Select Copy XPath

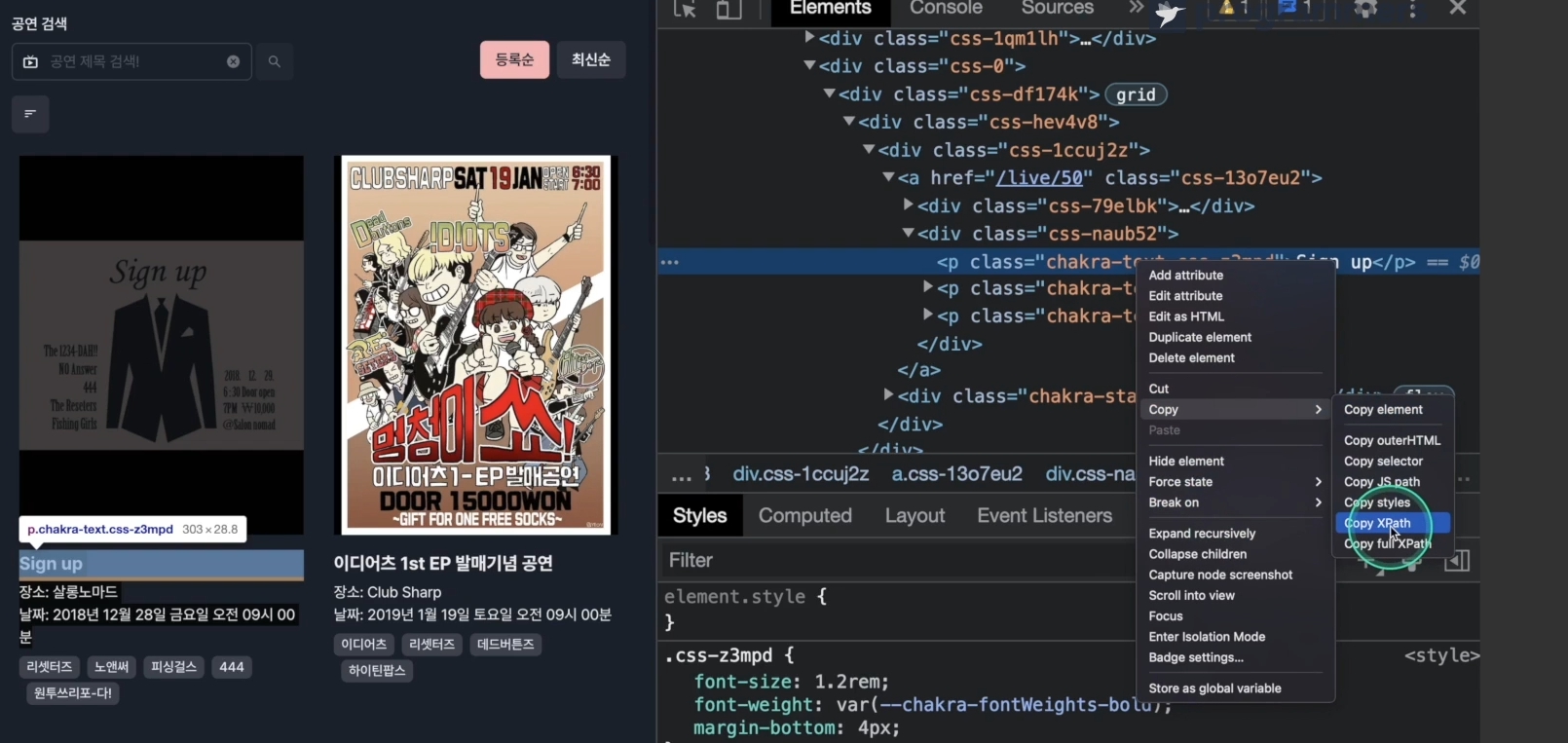(x=1394, y=523)
